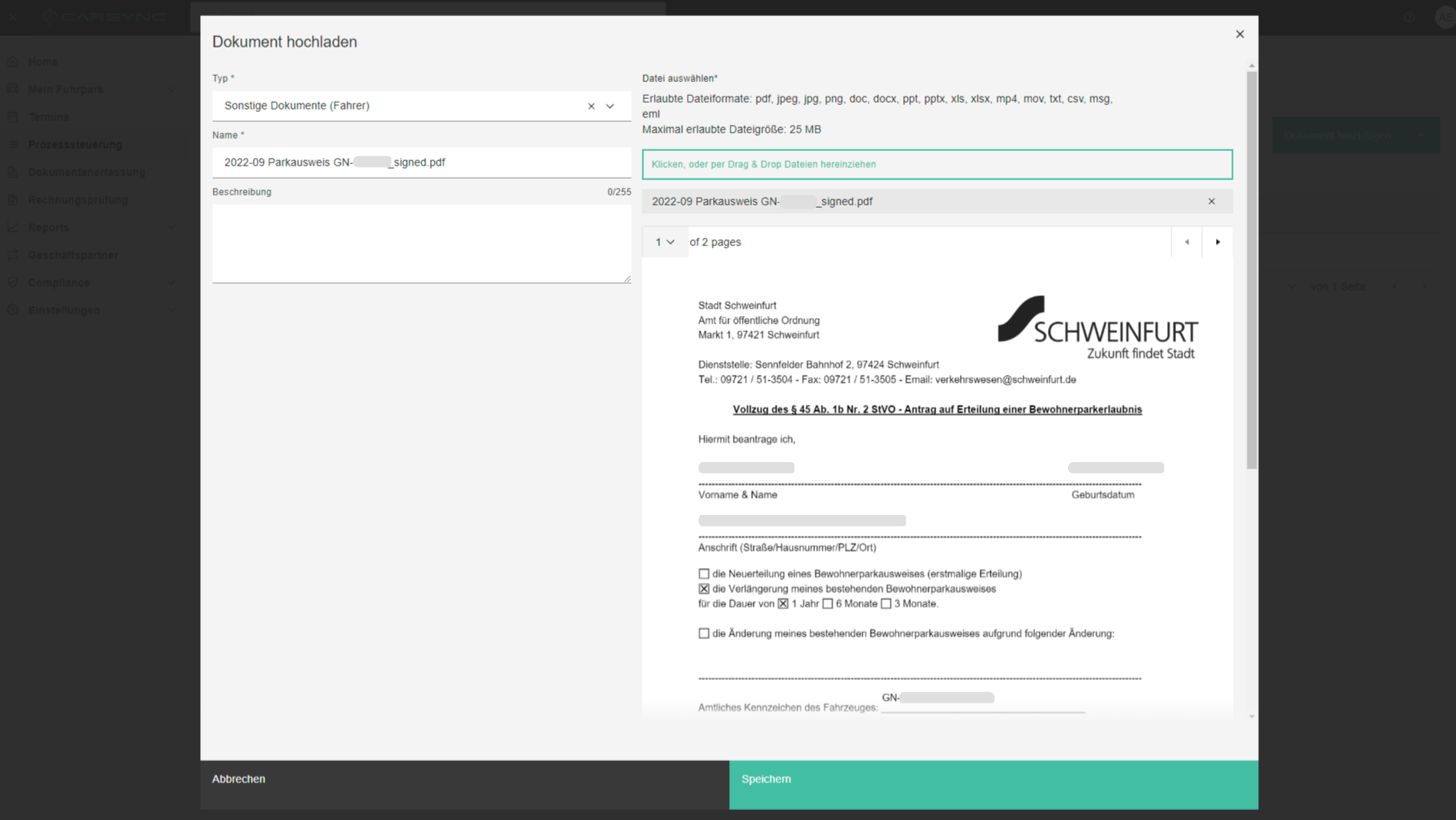Screen dimensions: 1456x820
Task: Toggle the 3 Monate duration checkbox
Action: [x=886, y=604]
